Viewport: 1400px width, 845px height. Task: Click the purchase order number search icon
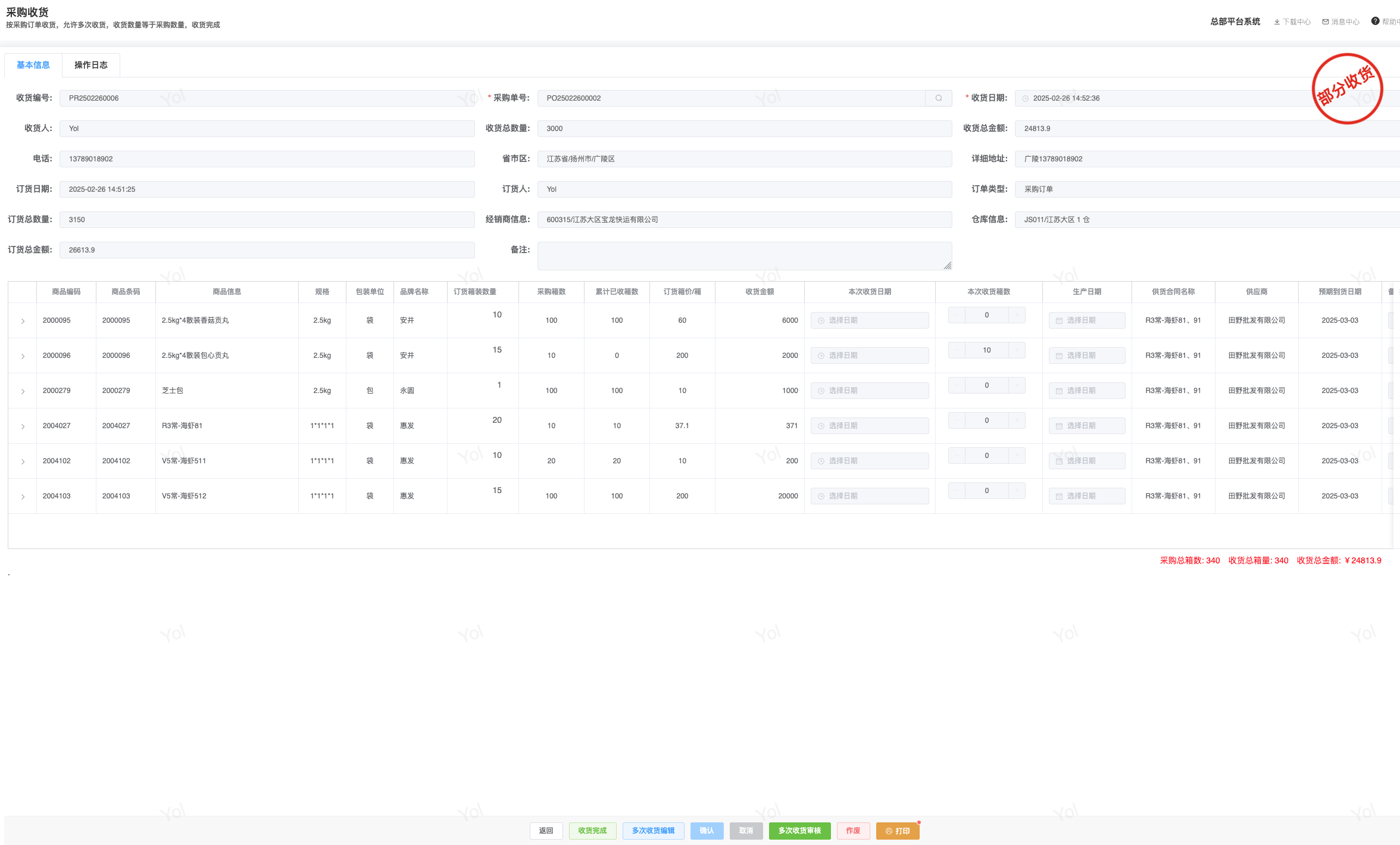[939, 98]
